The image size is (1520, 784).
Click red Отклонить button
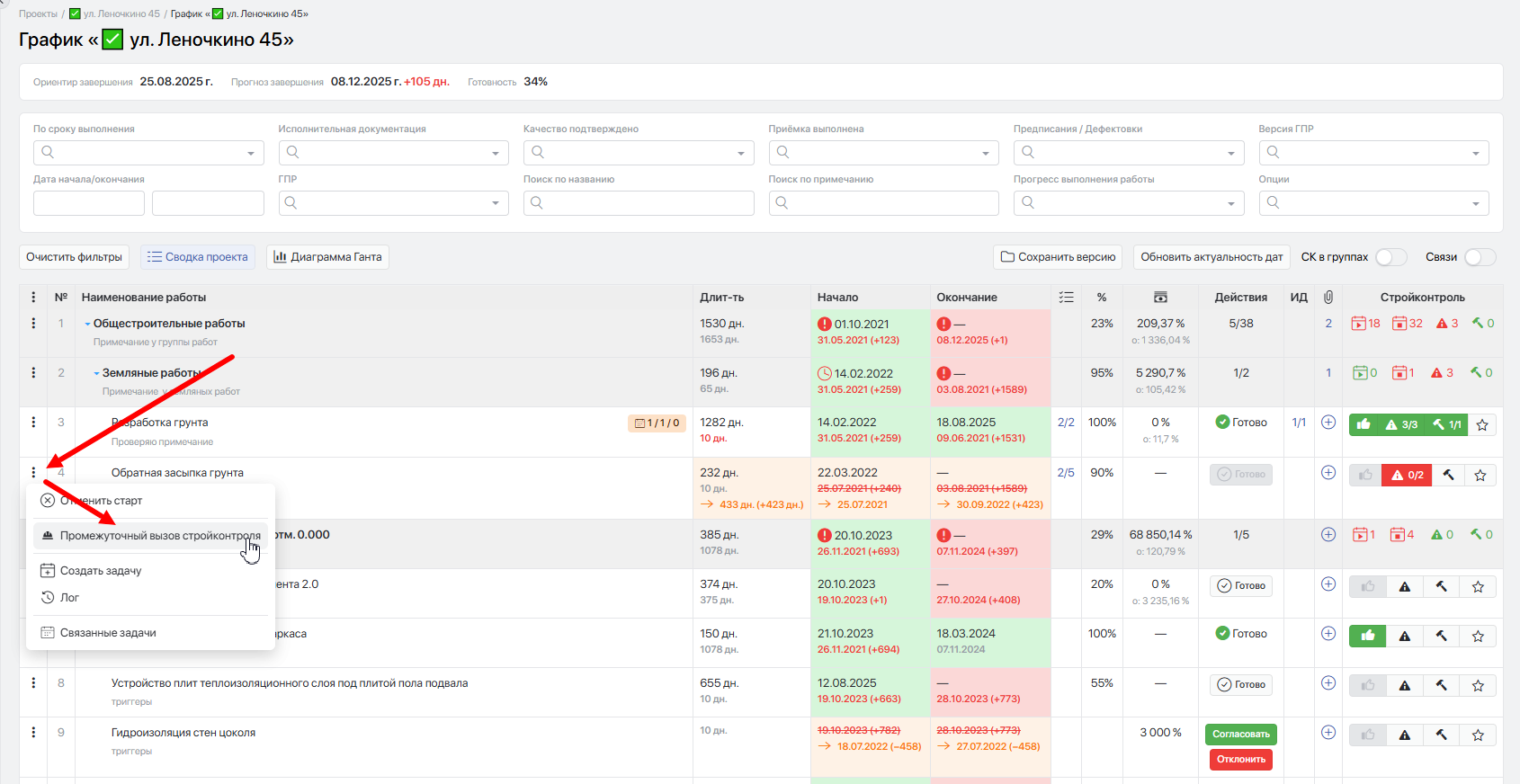[1241, 760]
